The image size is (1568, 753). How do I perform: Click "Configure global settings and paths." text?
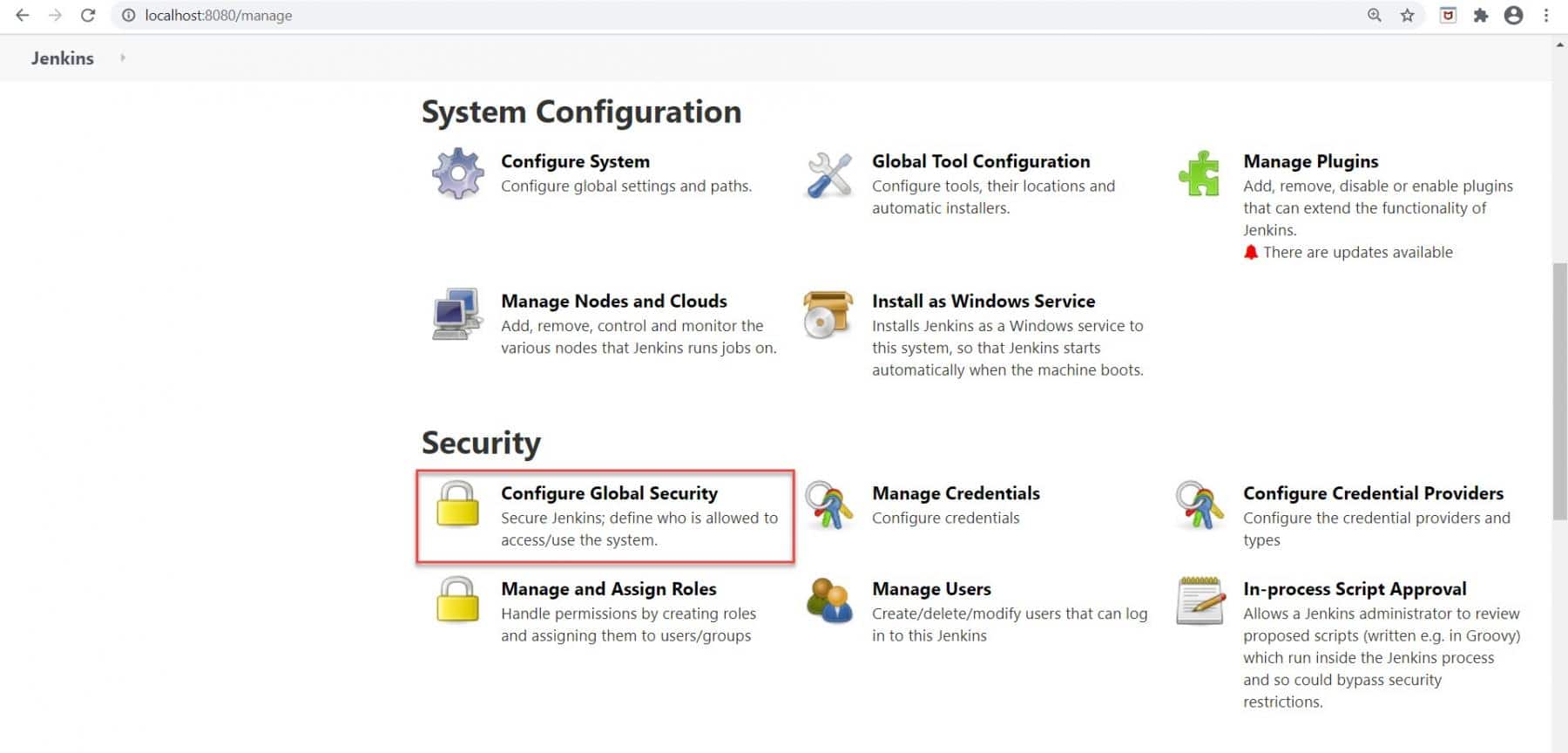[x=626, y=186]
